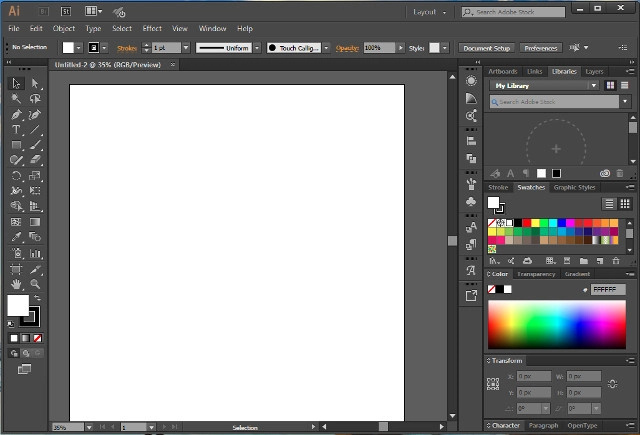640x435 pixels.
Task: Pick the Magic Wand tool
Action: tap(17, 99)
